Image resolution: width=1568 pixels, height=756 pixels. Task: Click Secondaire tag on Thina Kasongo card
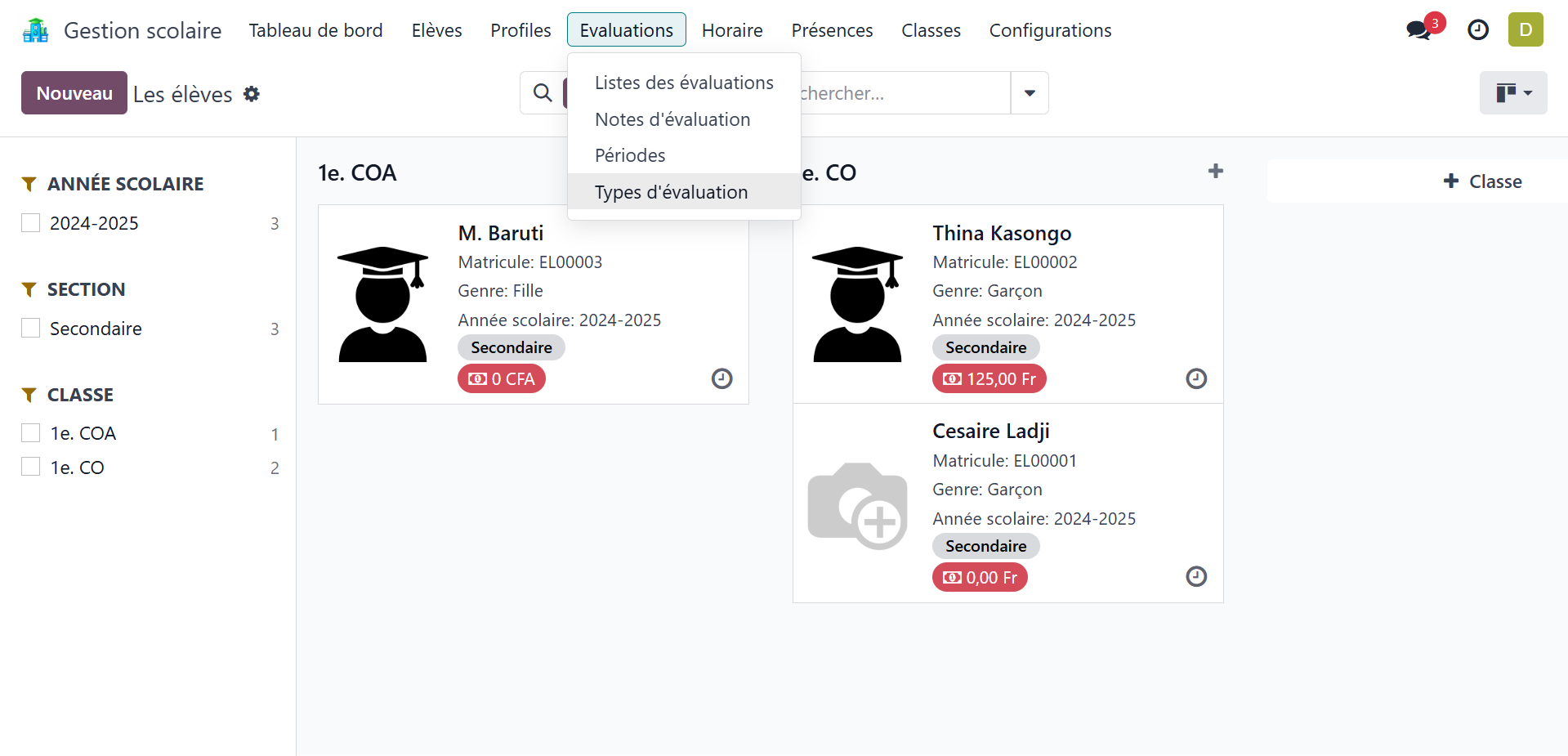click(986, 347)
